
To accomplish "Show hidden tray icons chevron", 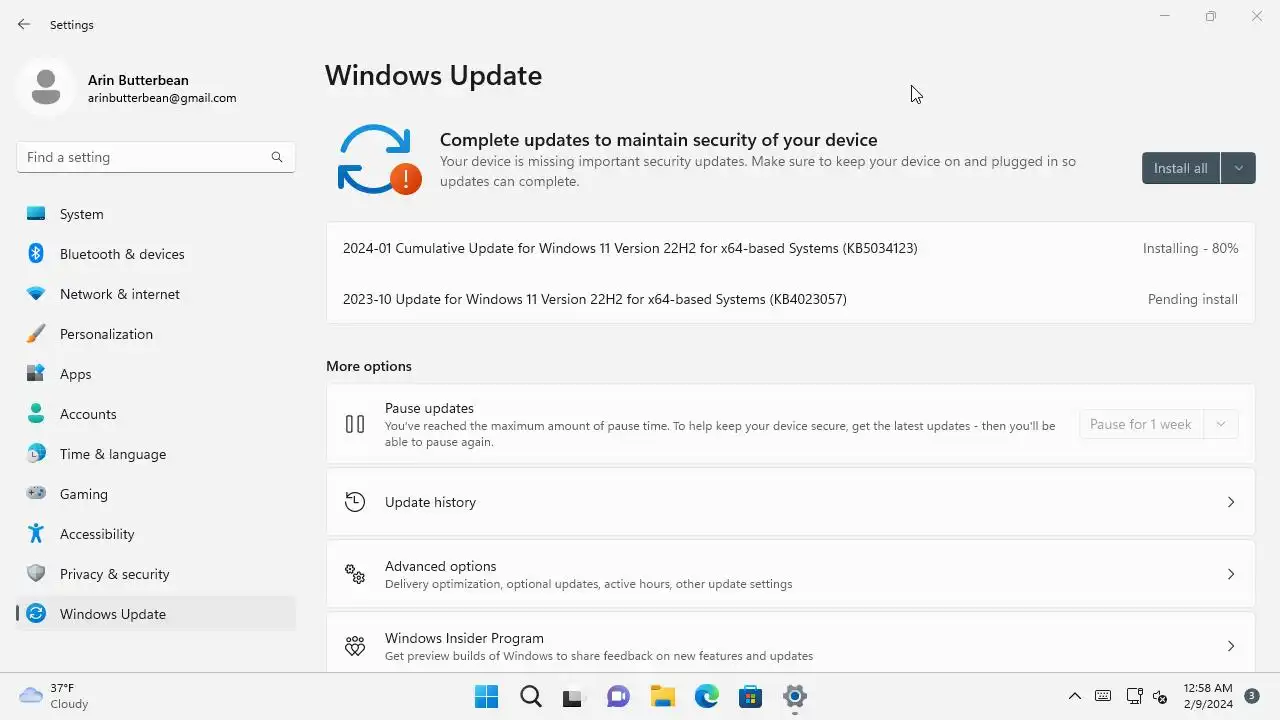I will click(1075, 696).
